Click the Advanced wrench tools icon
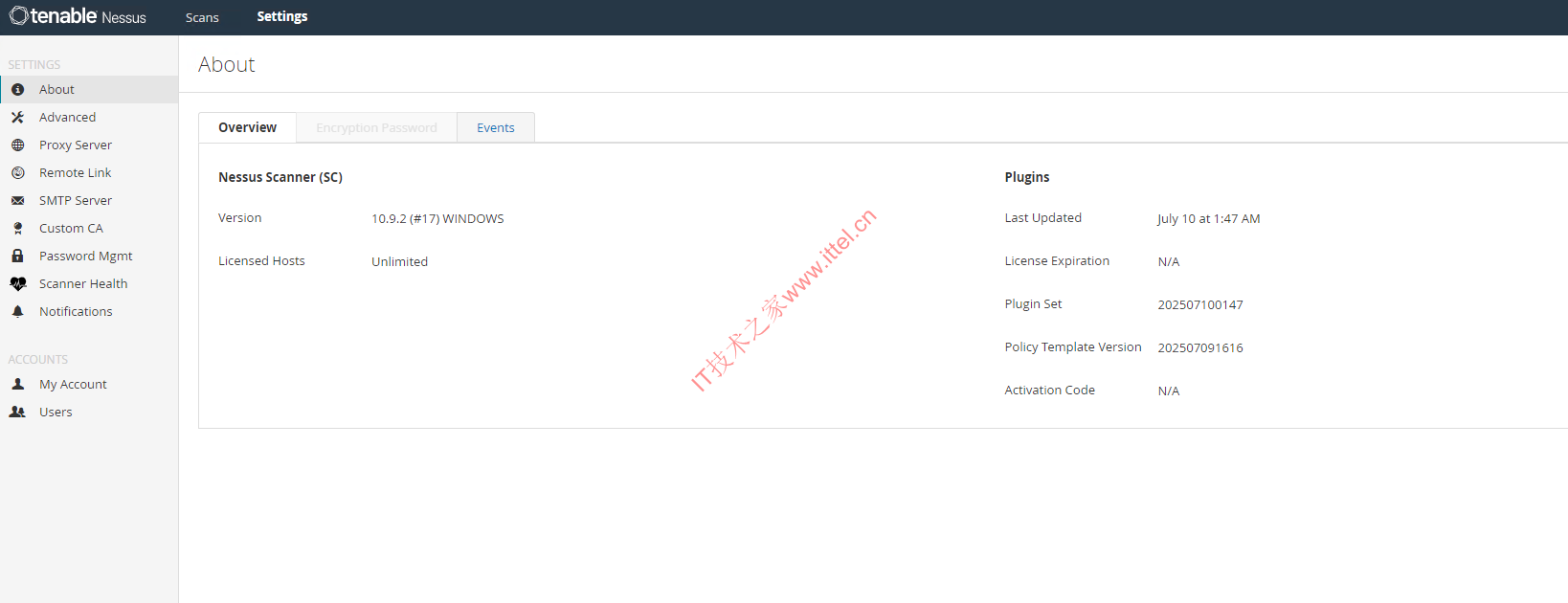Image resolution: width=1568 pixels, height=603 pixels. [17, 117]
